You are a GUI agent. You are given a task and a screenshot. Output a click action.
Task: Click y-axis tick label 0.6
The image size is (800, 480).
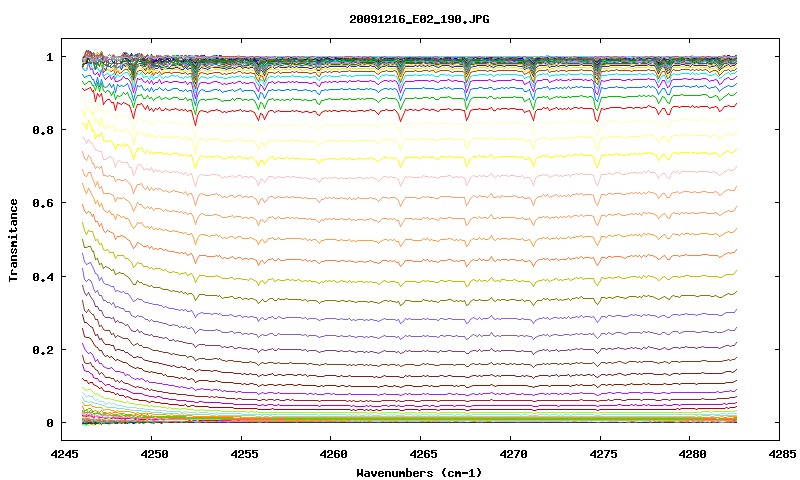43,203
